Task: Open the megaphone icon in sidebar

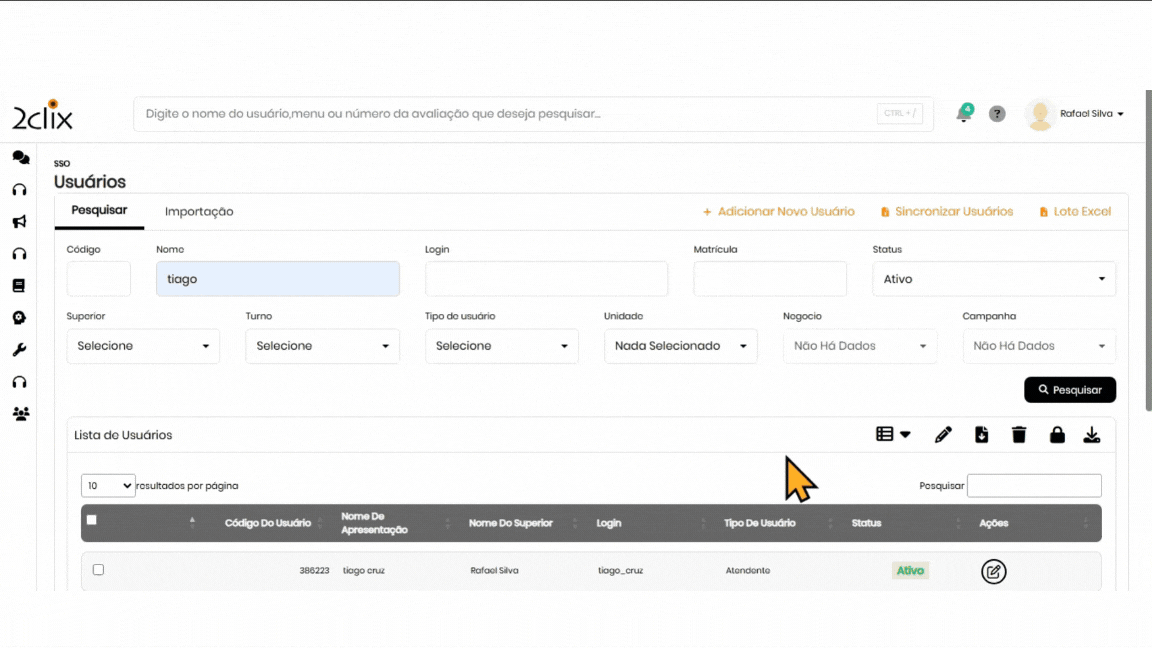Action: [19, 222]
